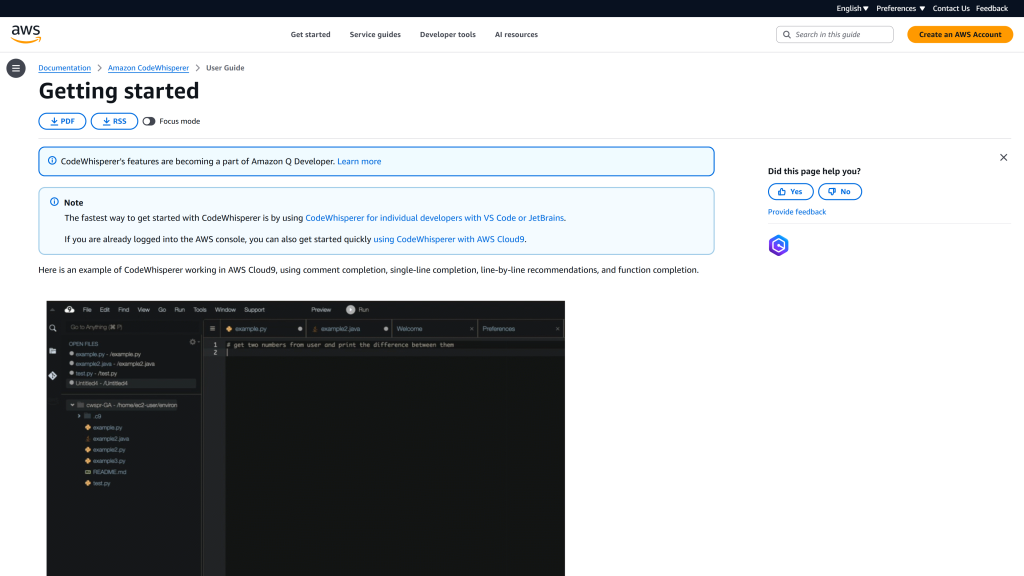Open the Service guides menu
This screenshot has width=1024, height=576.
375,35
